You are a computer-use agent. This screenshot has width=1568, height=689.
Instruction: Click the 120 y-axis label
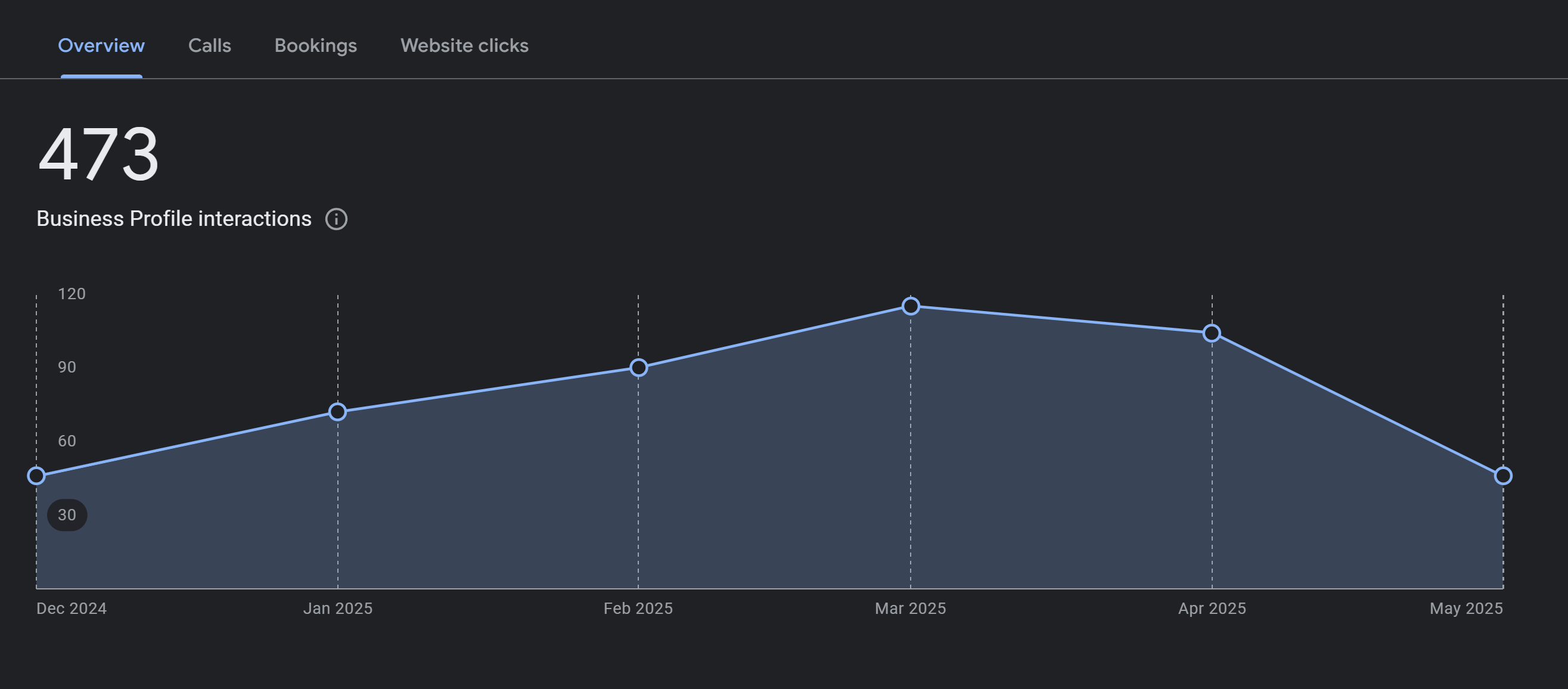pos(72,294)
